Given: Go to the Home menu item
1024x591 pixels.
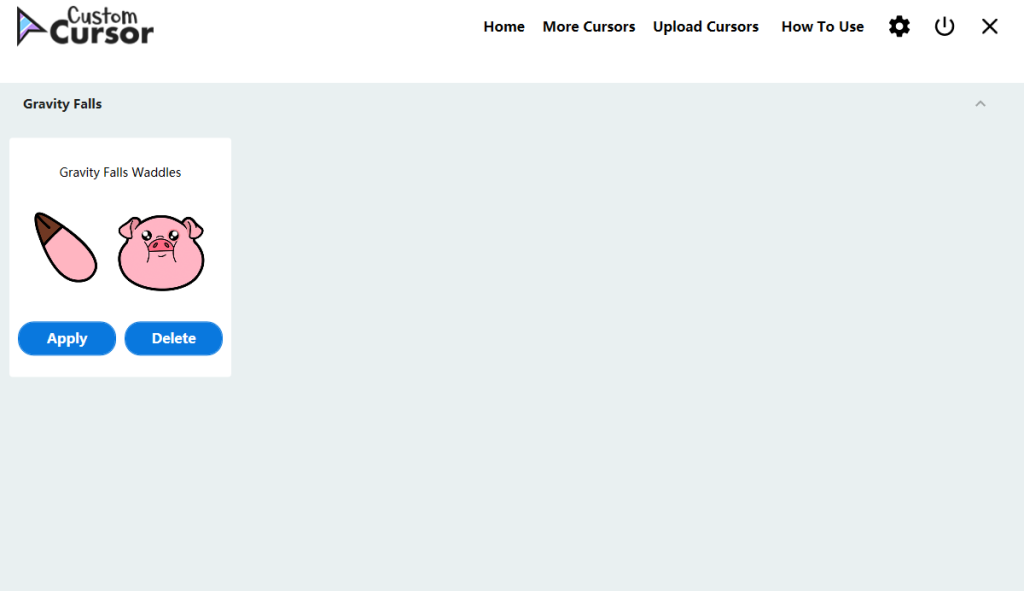Looking at the screenshot, I should coord(504,27).
